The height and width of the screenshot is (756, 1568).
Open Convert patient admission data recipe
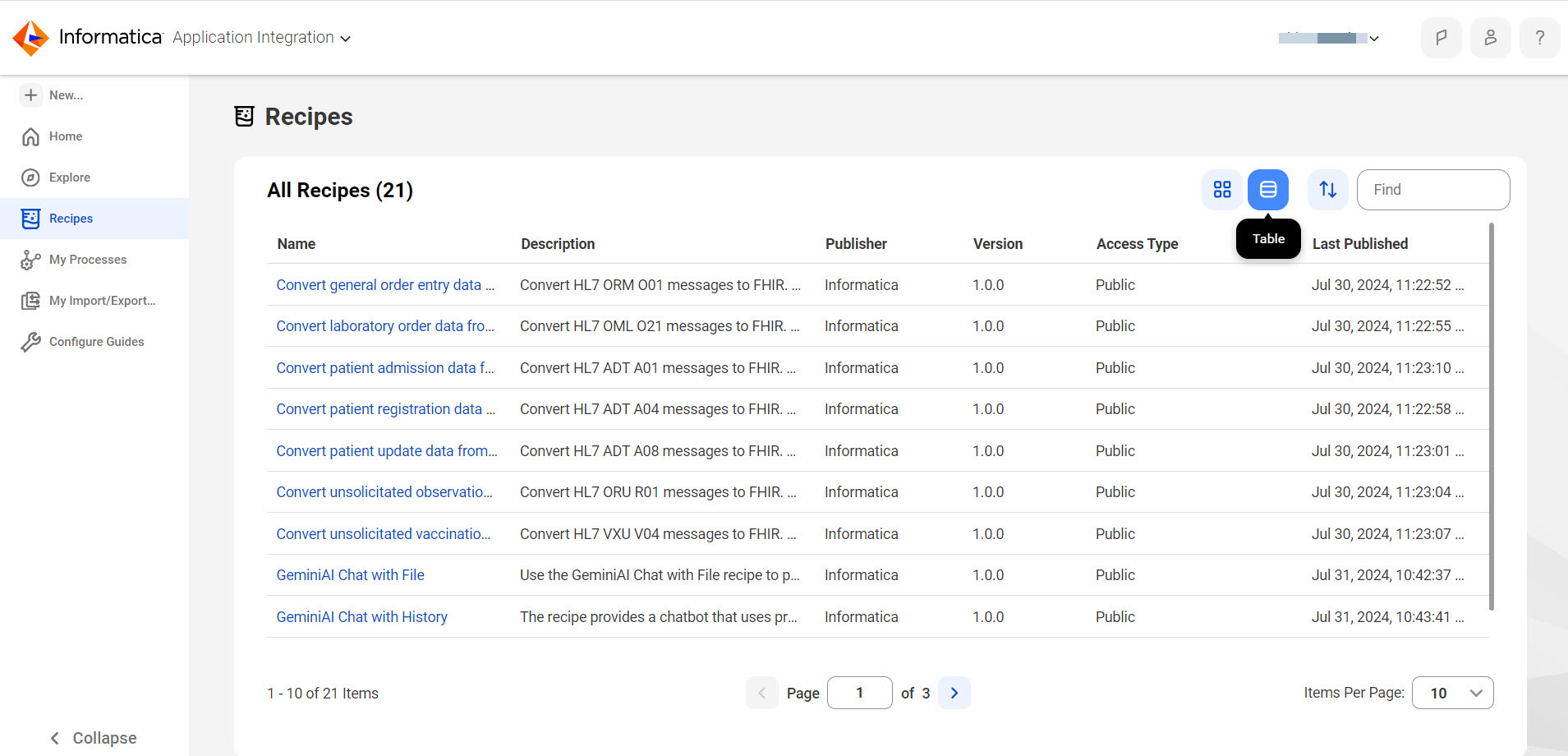(x=385, y=368)
